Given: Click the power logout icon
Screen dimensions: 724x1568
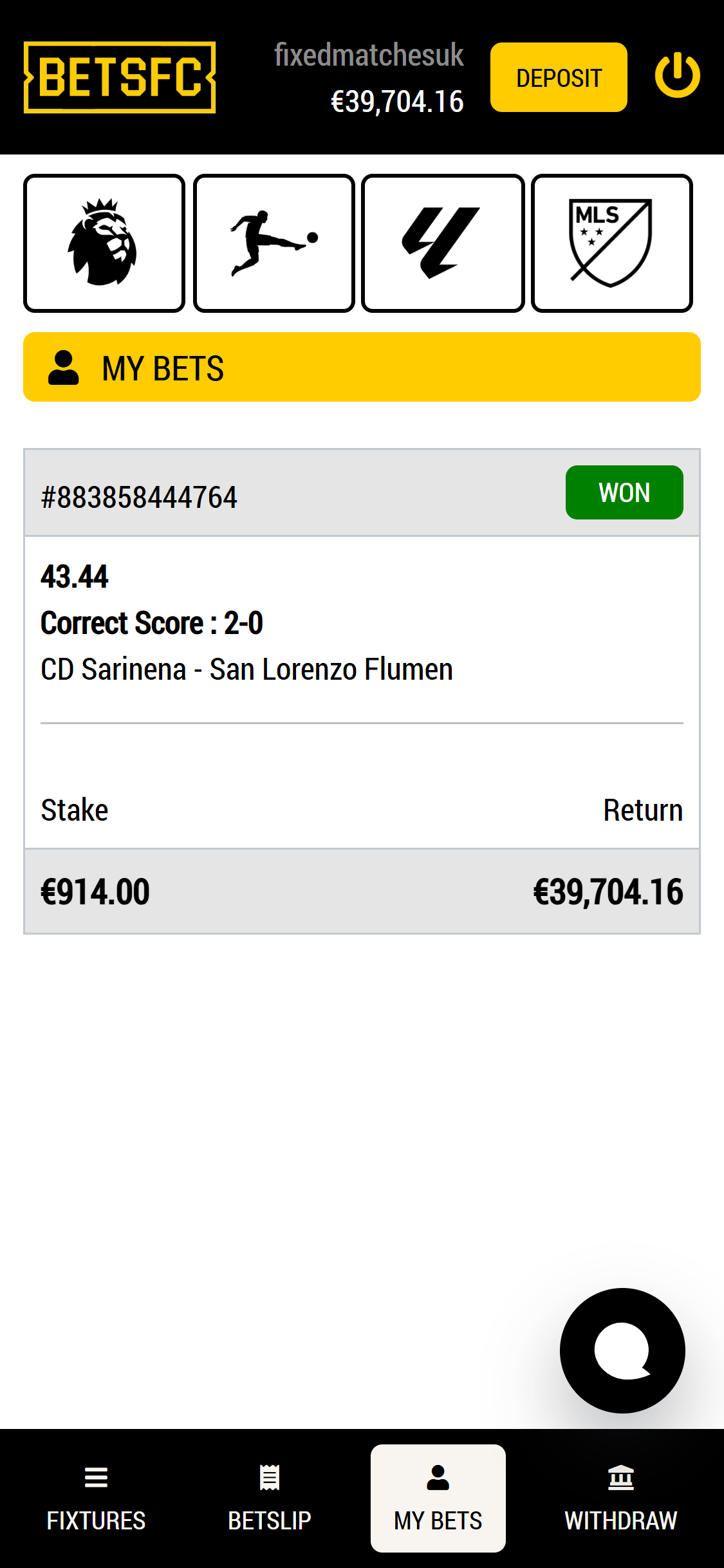Looking at the screenshot, I should click(x=677, y=77).
